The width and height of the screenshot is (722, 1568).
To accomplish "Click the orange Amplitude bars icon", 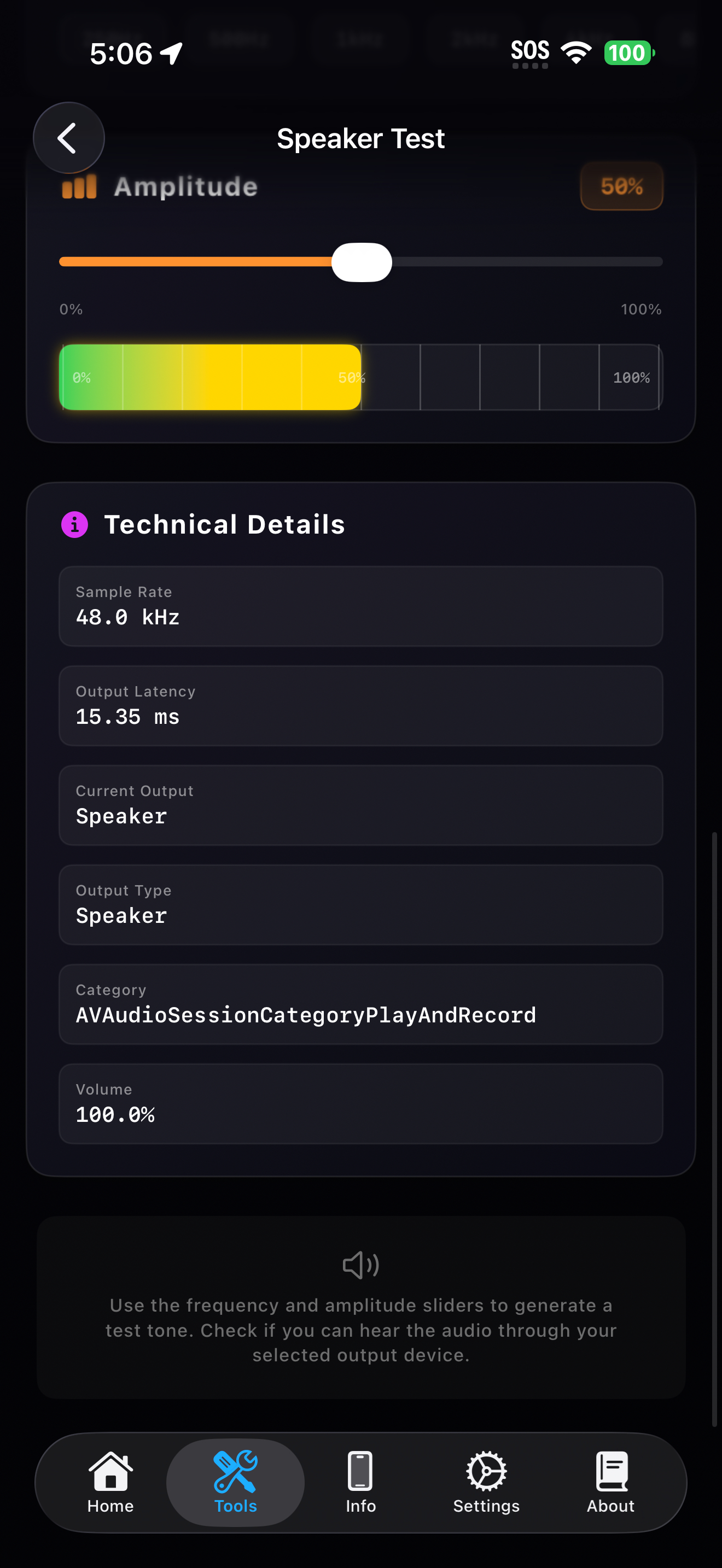I will tap(80, 187).
